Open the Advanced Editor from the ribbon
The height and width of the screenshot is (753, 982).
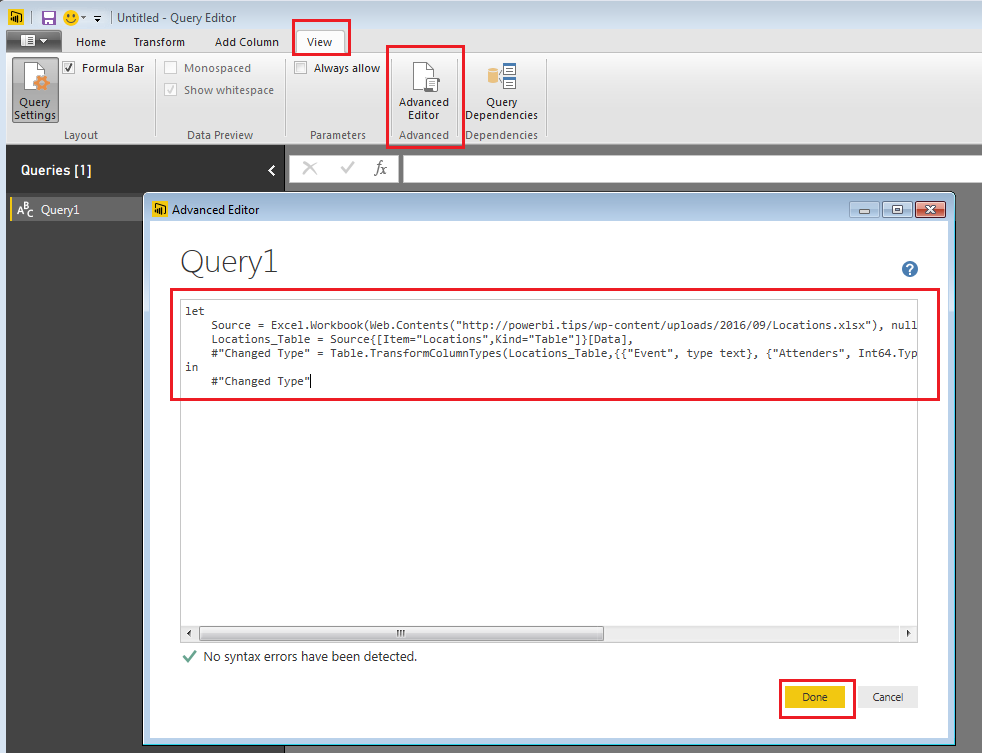(424, 91)
